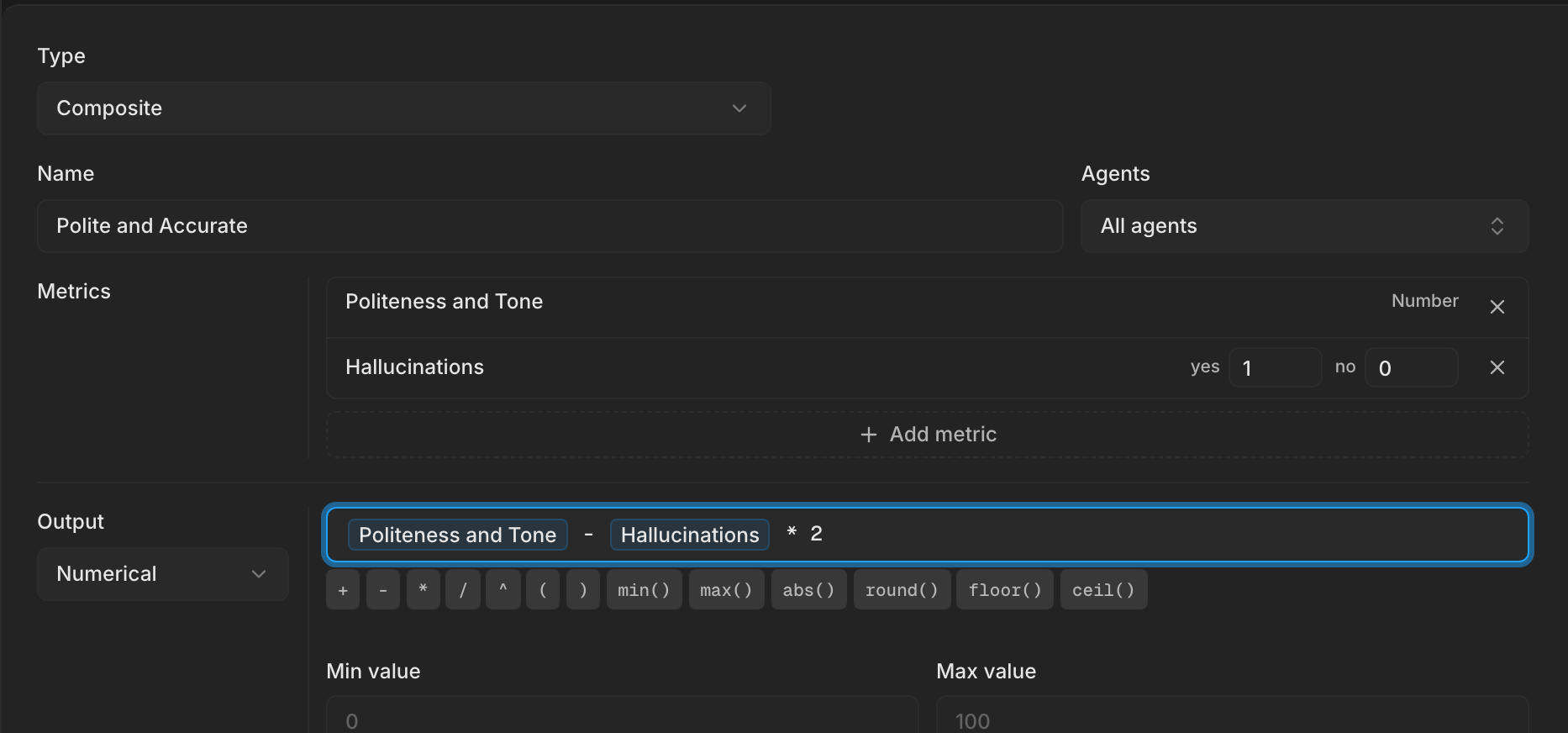1568x733 pixels.
Task: Insert the ceil() function
Action: (1103, 589)
